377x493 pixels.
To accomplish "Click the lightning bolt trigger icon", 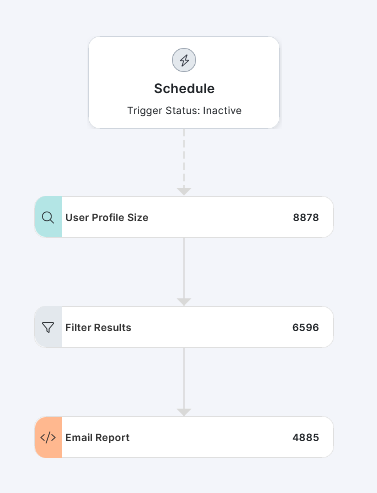I will pos(184,60).
